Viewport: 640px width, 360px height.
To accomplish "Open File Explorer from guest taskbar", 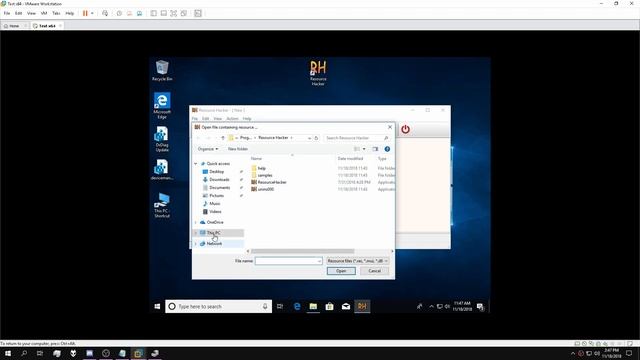I will 313,306.
